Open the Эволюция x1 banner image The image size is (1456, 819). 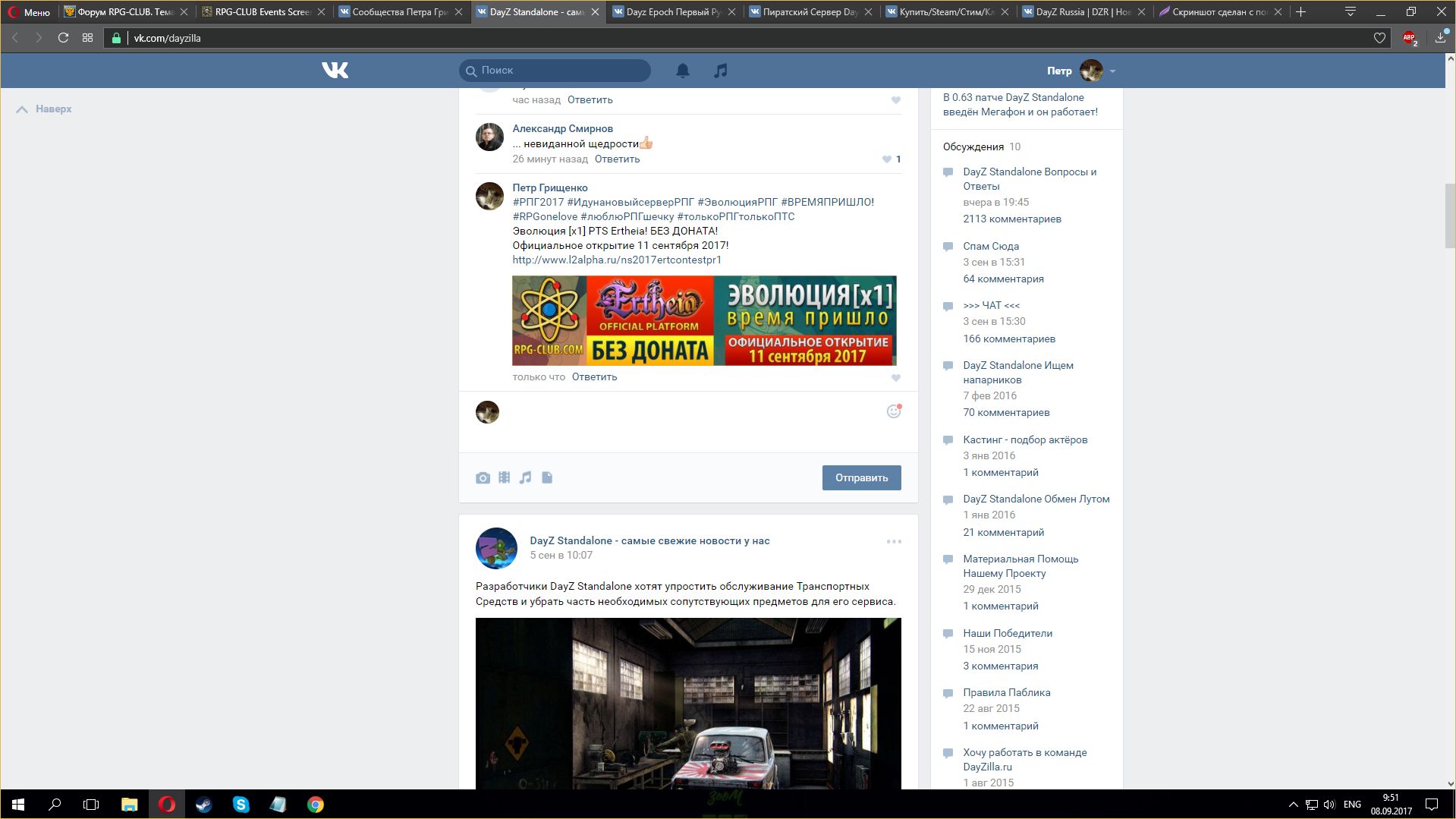click(704, 320)
